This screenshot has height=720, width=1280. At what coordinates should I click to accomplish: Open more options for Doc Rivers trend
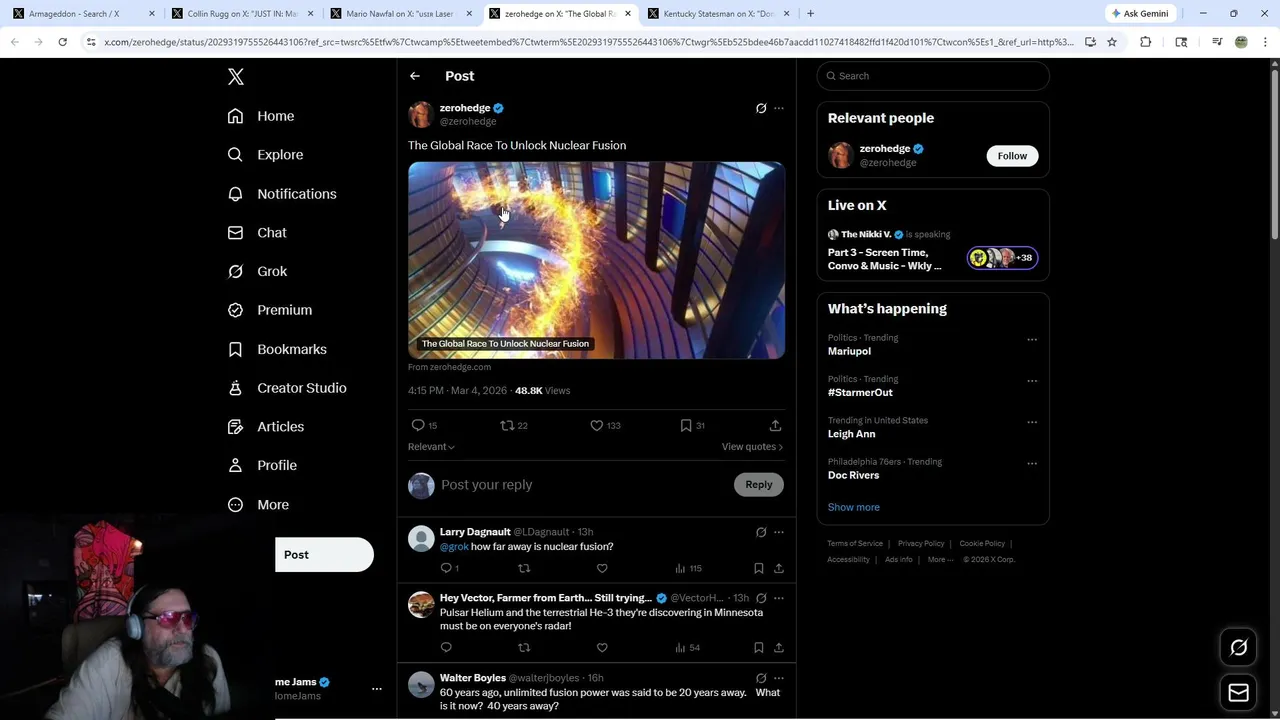[1032, 464]
